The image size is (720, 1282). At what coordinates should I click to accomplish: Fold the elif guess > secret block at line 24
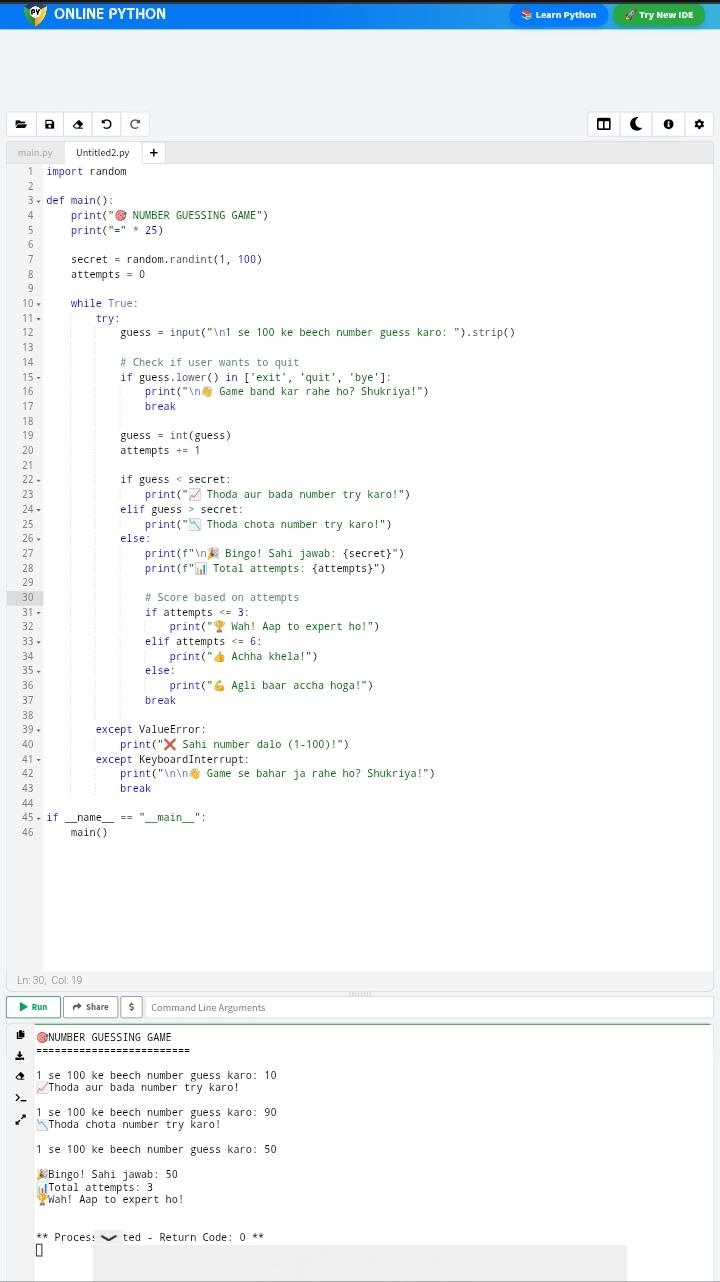pos(38,509)
